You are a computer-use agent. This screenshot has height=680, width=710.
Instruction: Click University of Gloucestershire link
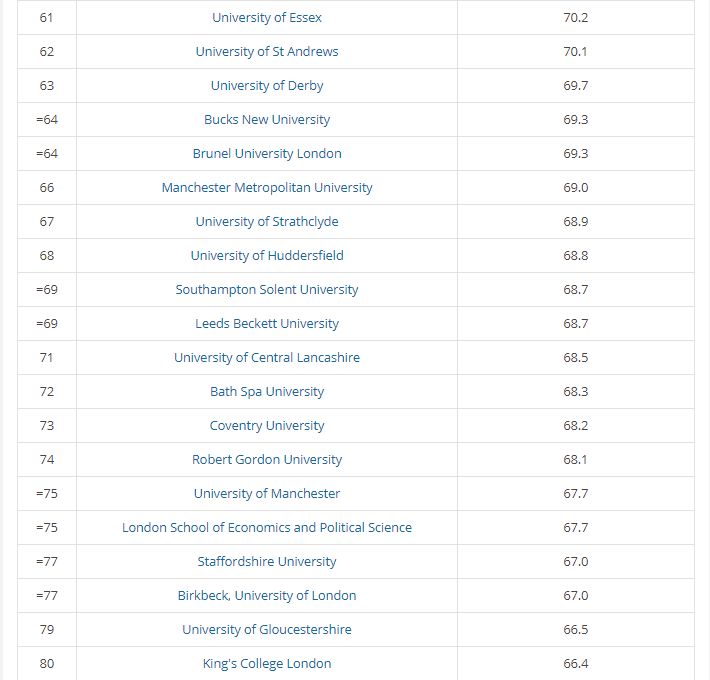pyautogui.click(x=267, y=629)
